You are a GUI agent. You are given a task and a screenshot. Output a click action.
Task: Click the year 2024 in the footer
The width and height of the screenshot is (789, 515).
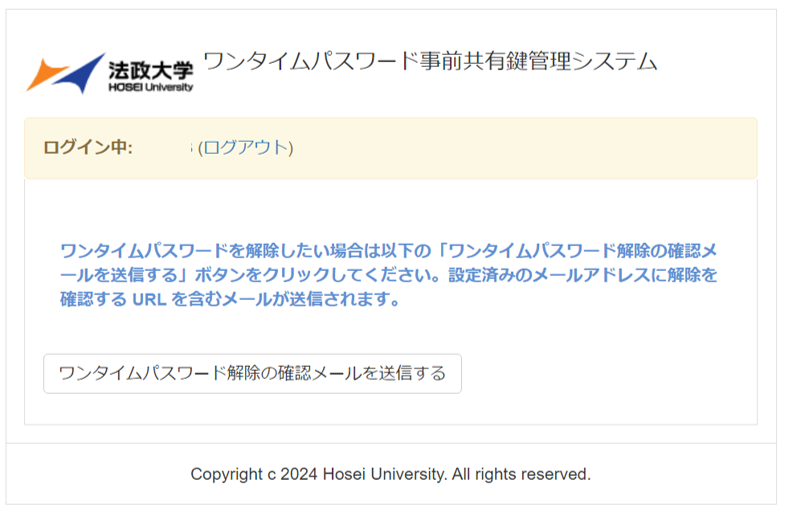[x=299, y=474]
